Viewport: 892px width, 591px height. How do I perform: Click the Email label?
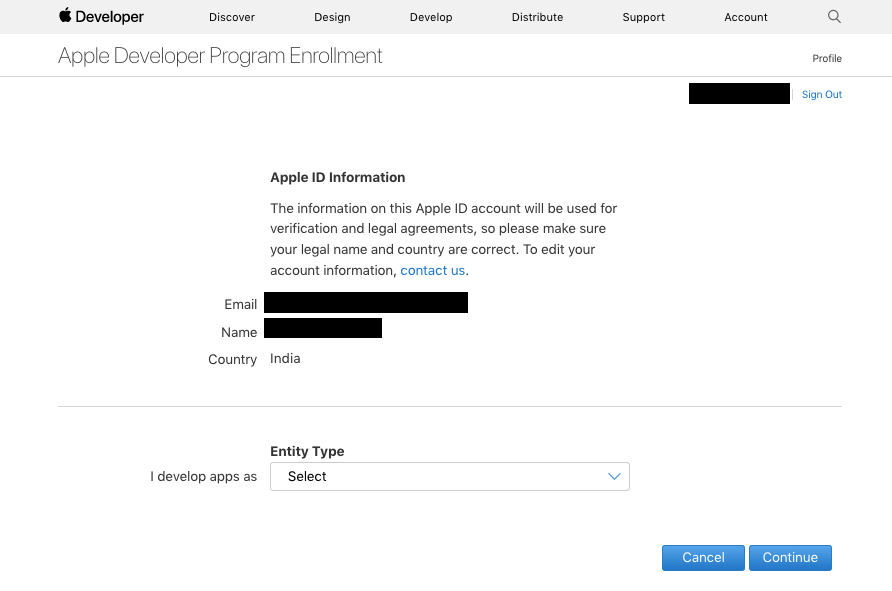(x=241, y=304)
